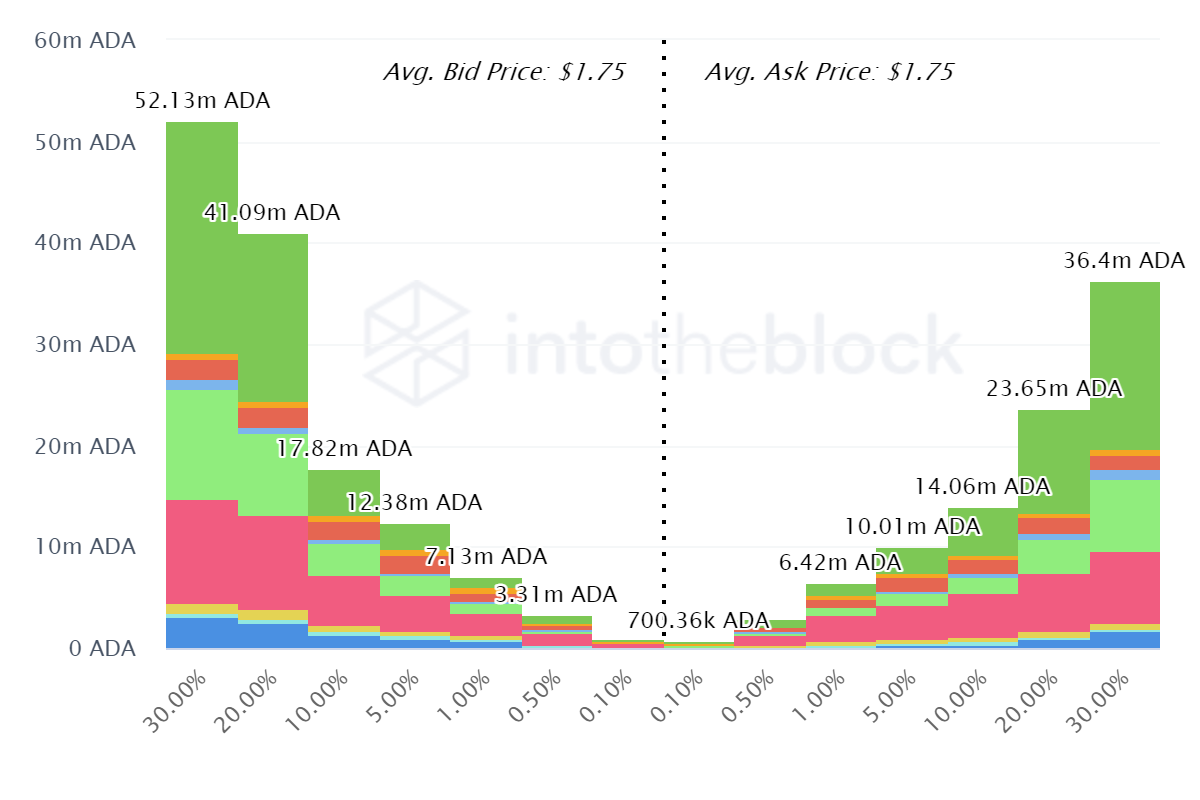Click the 60m ADA y-axis label
1200x800 pixels.
pos(86,41)
